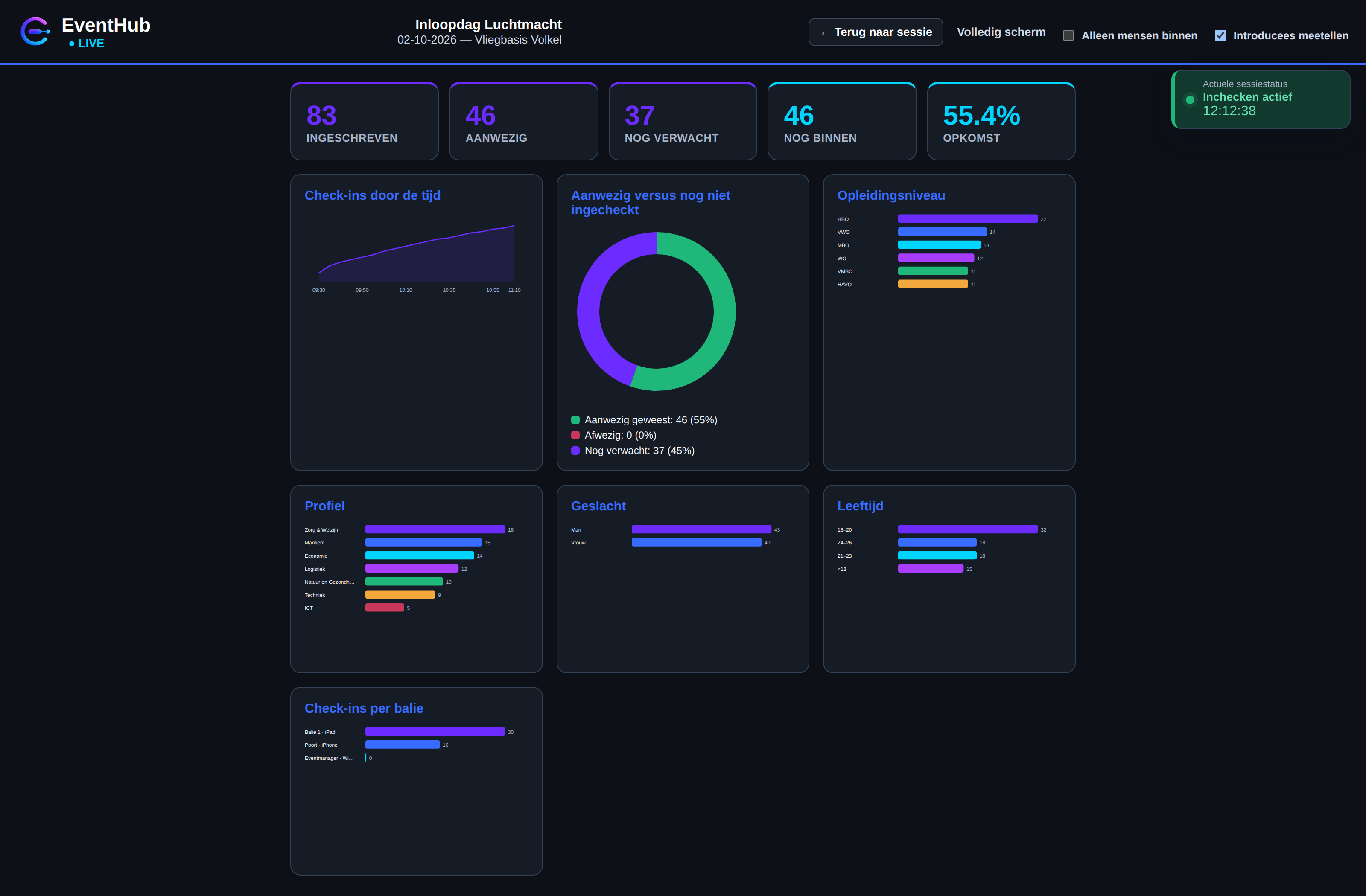Click the EventHub brand name

point(105,25)
